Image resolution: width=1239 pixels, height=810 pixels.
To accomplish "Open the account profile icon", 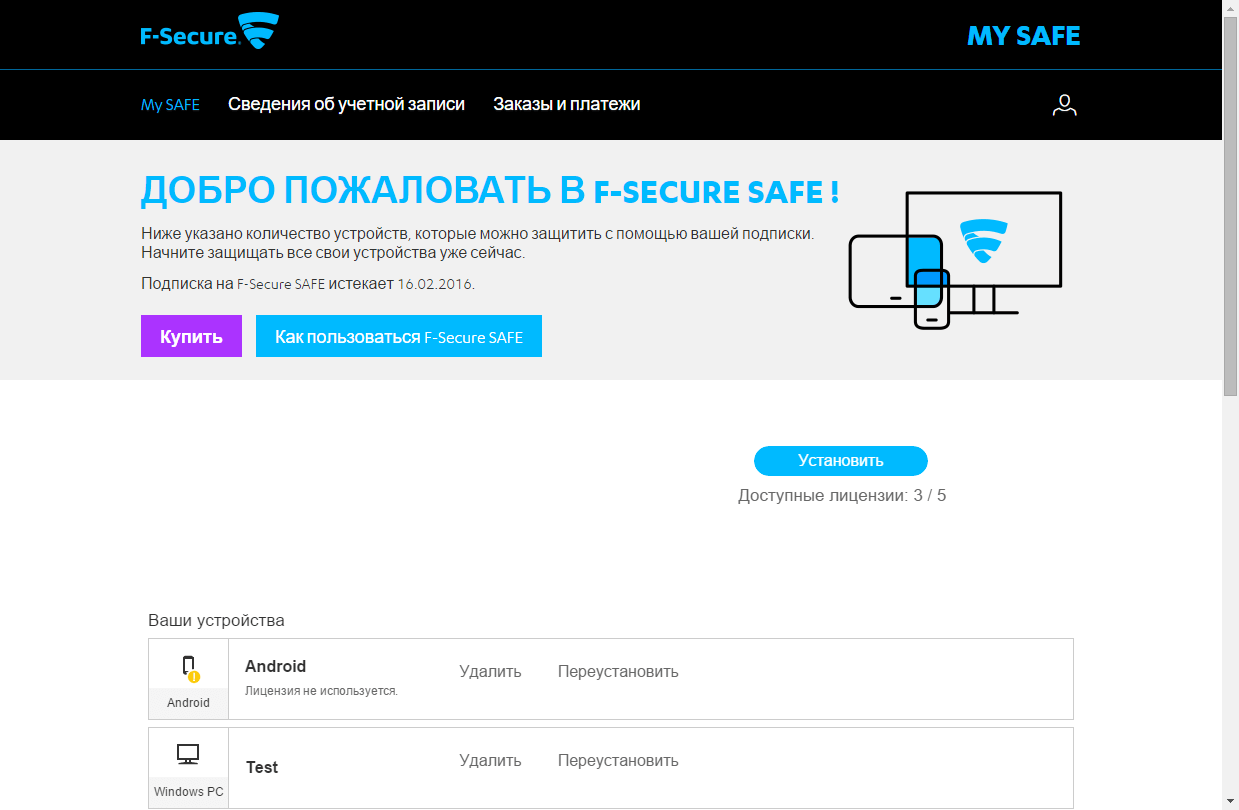I will click(1064, 104).
